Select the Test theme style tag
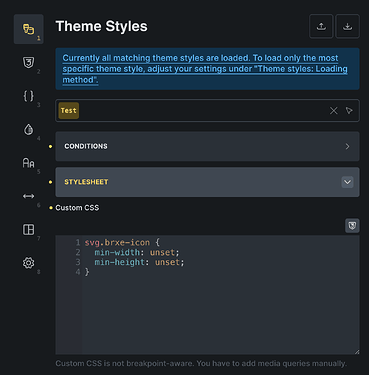The height and width of the screenshot is (375, 369). [x=69, y=111]
